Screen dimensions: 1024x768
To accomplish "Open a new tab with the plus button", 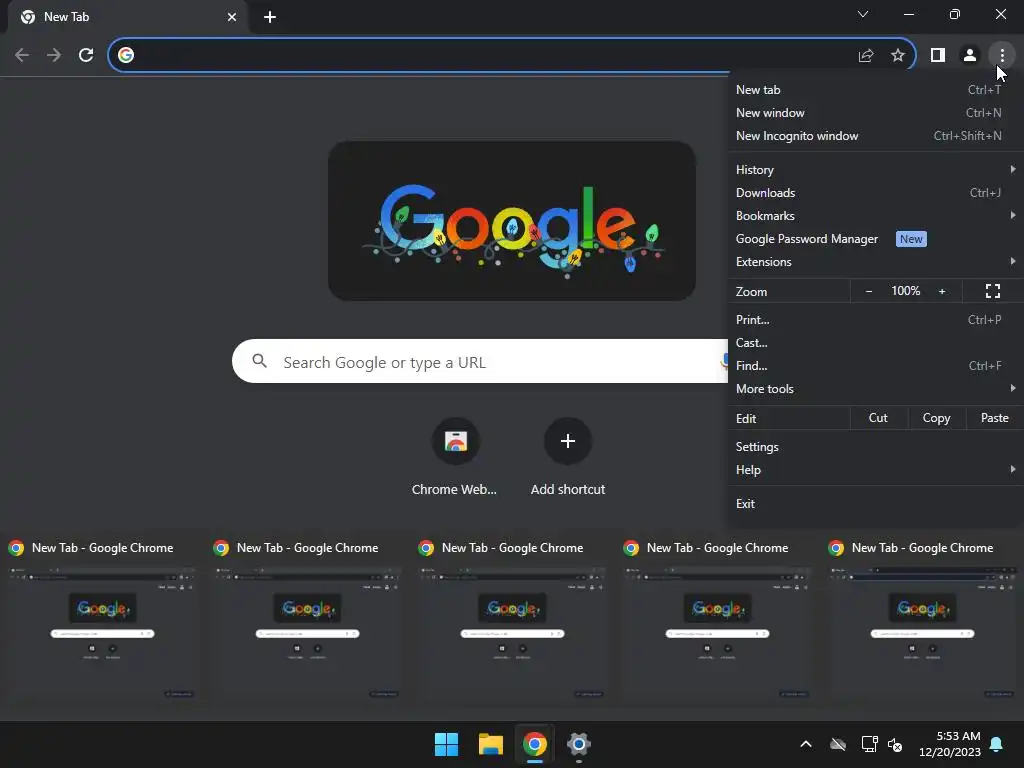I will click(x=270, y=17).
